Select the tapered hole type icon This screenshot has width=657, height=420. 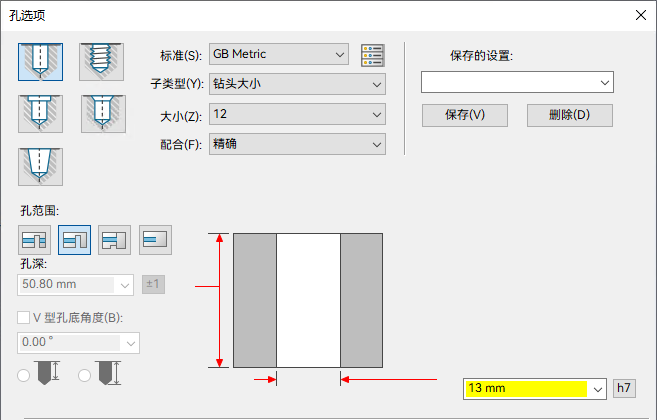(x=40, y=167)
